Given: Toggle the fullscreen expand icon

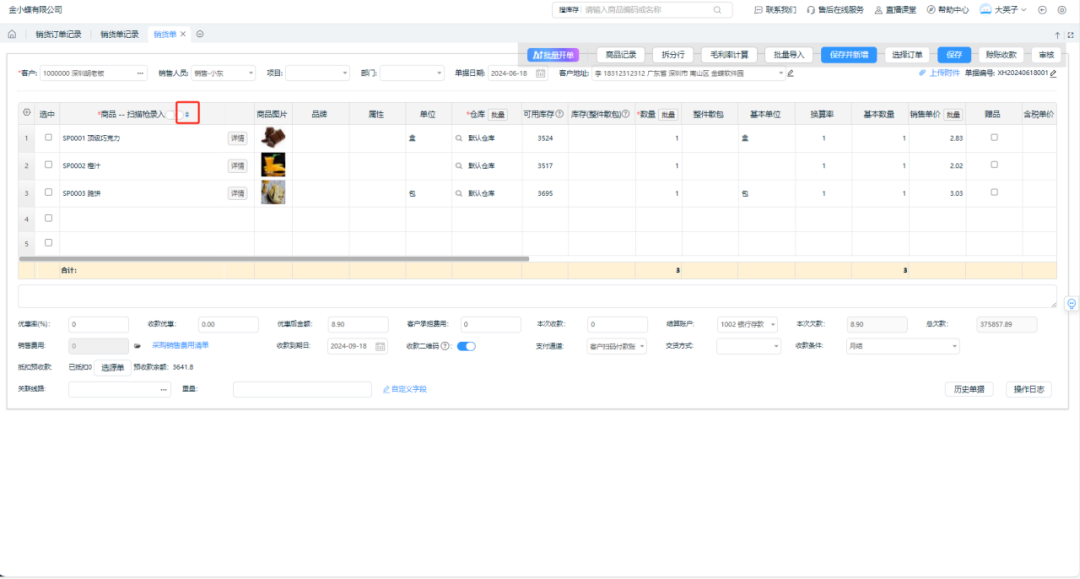Looking at the screenshot, I should [x=1070, y=34].
